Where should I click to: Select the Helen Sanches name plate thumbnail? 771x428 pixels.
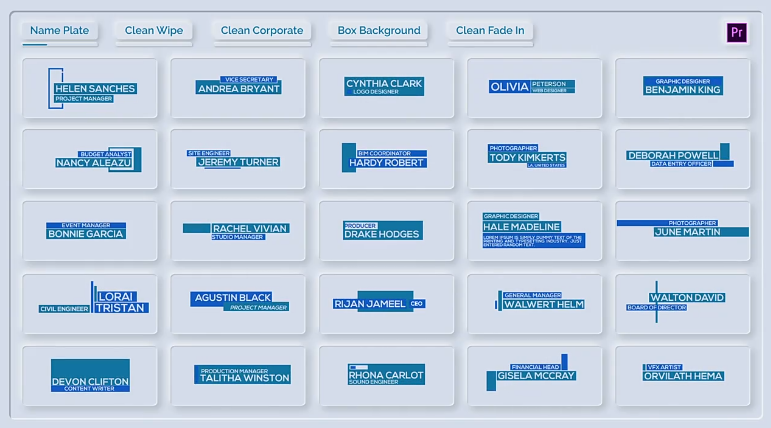click(90, 88)
